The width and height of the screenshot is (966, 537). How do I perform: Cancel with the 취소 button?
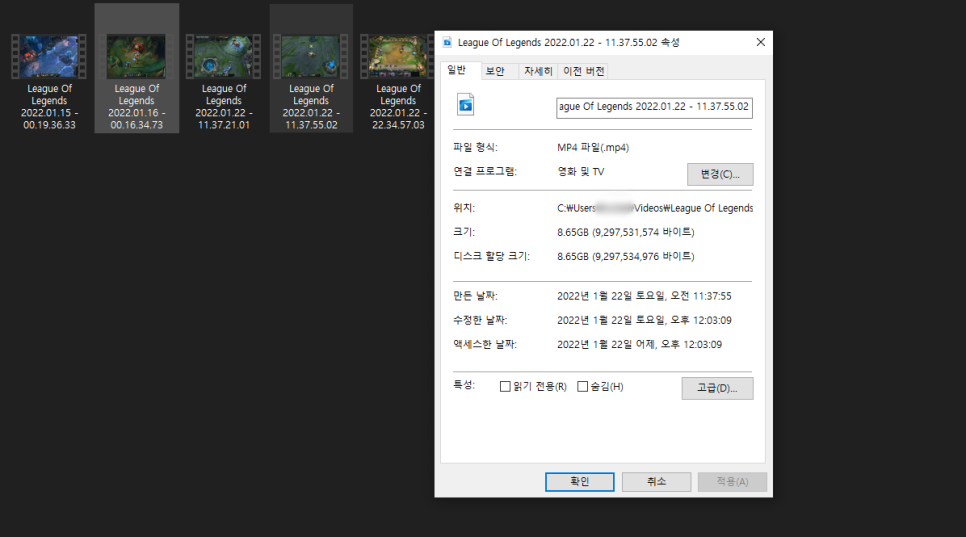point(656,482)
